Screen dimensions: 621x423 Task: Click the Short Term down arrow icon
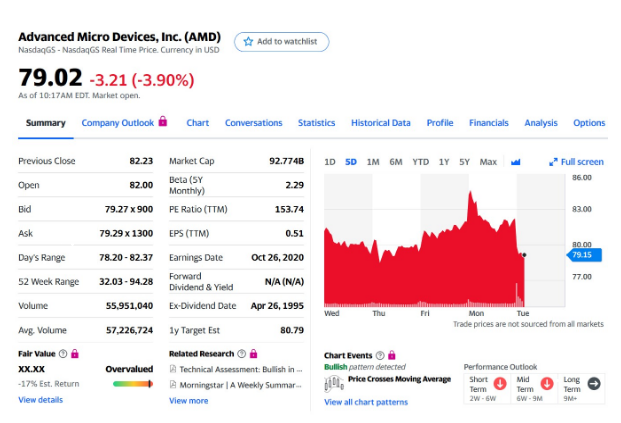click(x=500, y=383)
